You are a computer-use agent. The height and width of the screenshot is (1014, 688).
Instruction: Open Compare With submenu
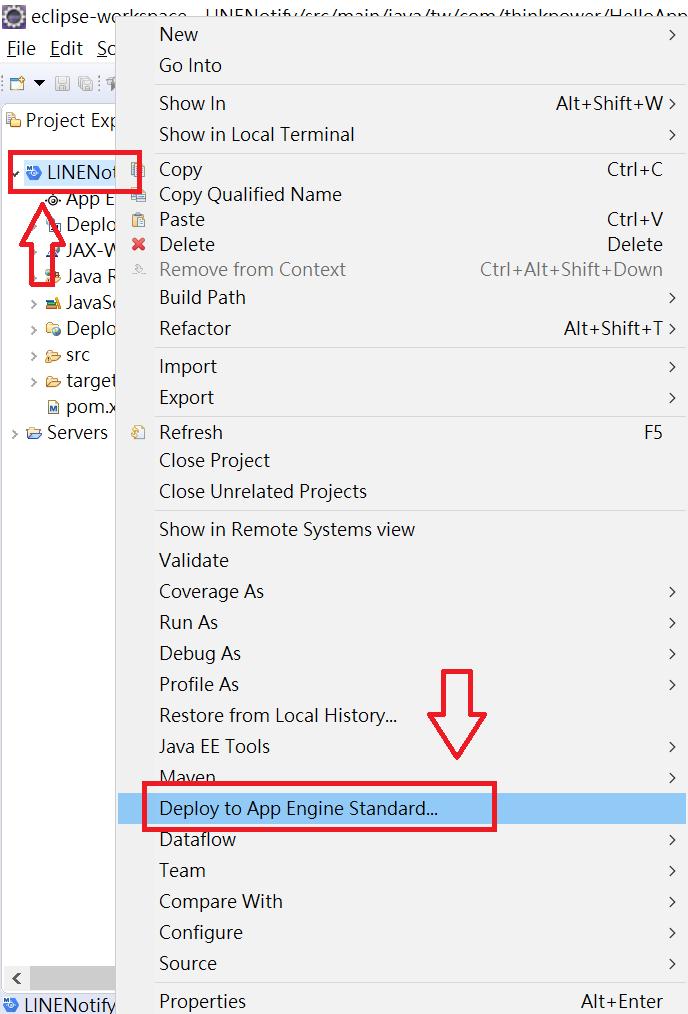(402, 901)
